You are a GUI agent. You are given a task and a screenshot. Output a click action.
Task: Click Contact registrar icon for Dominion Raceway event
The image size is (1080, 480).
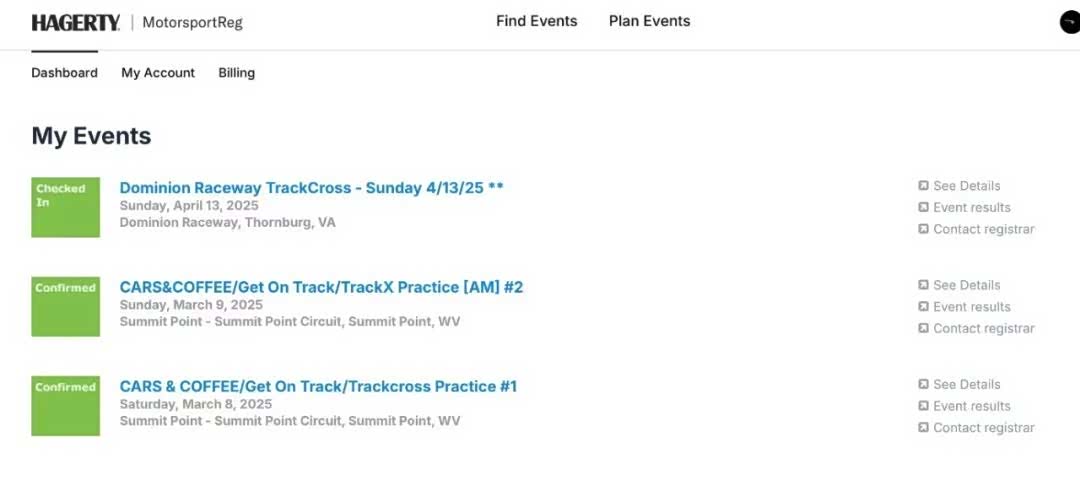tap(924, 230)
